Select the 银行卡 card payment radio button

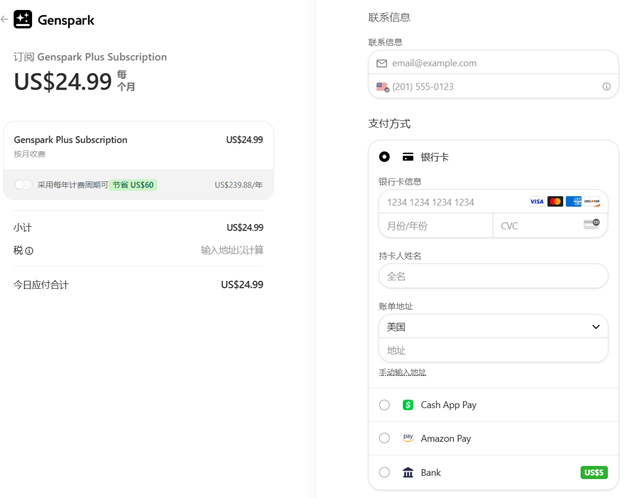tap(384, 157)
